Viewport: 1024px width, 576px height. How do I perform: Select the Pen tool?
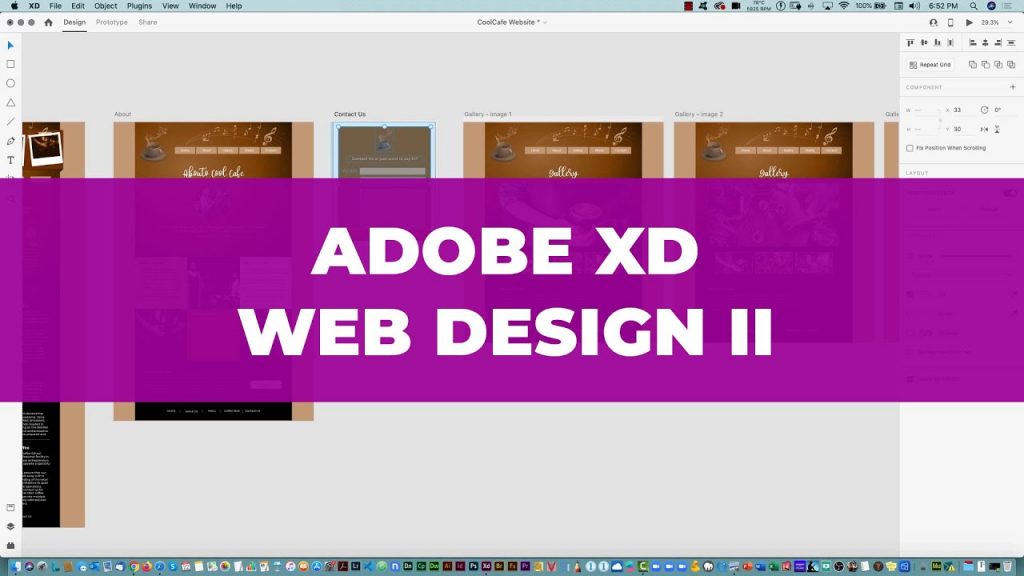click(x=10, y=141)
